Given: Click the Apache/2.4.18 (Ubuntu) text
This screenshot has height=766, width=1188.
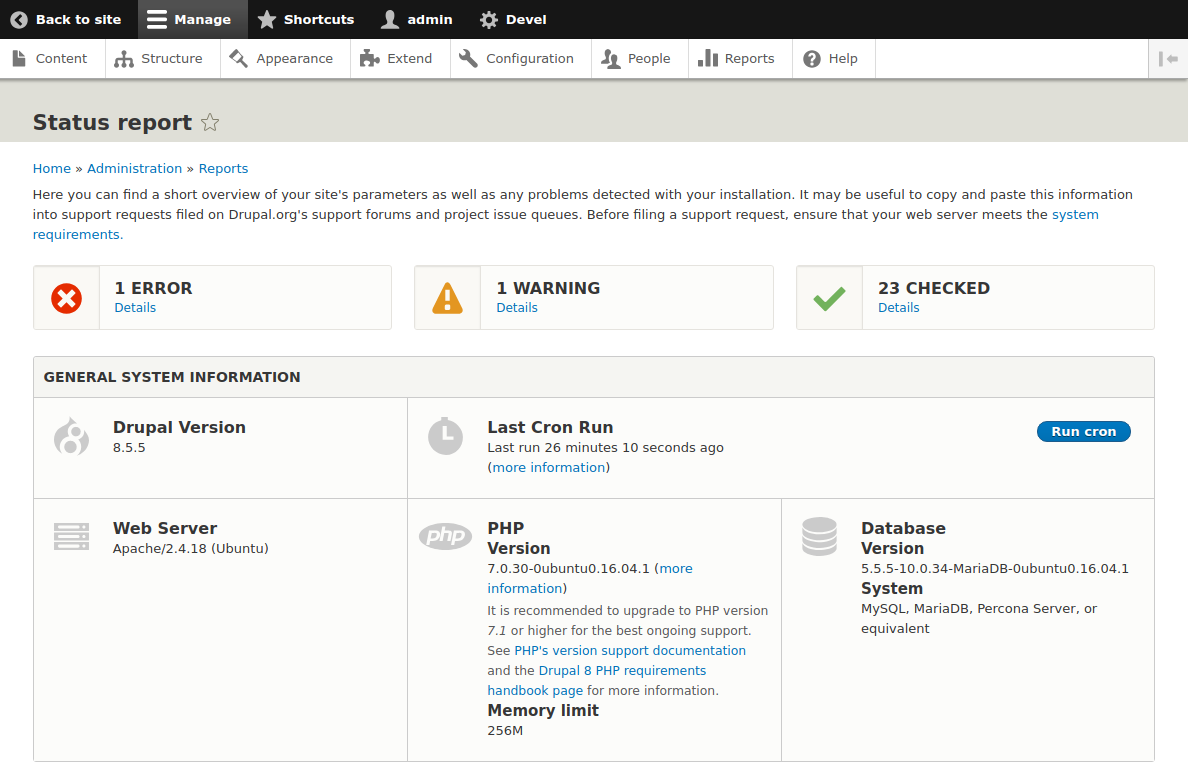Looking at the screenshot, I should pos(190,549).
